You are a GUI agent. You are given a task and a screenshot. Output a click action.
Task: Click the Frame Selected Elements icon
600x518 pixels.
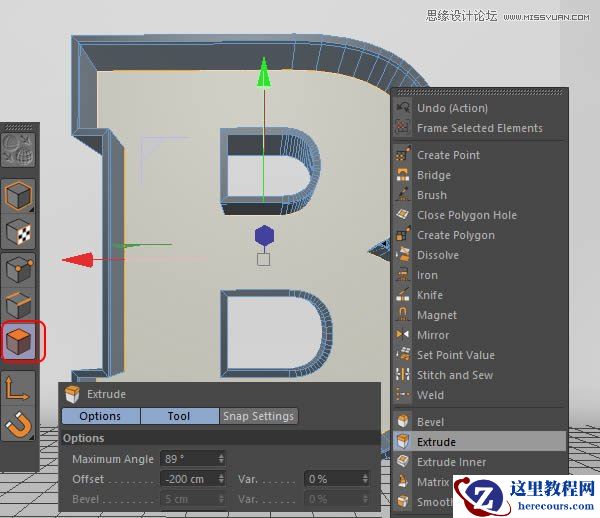[403, 128]
